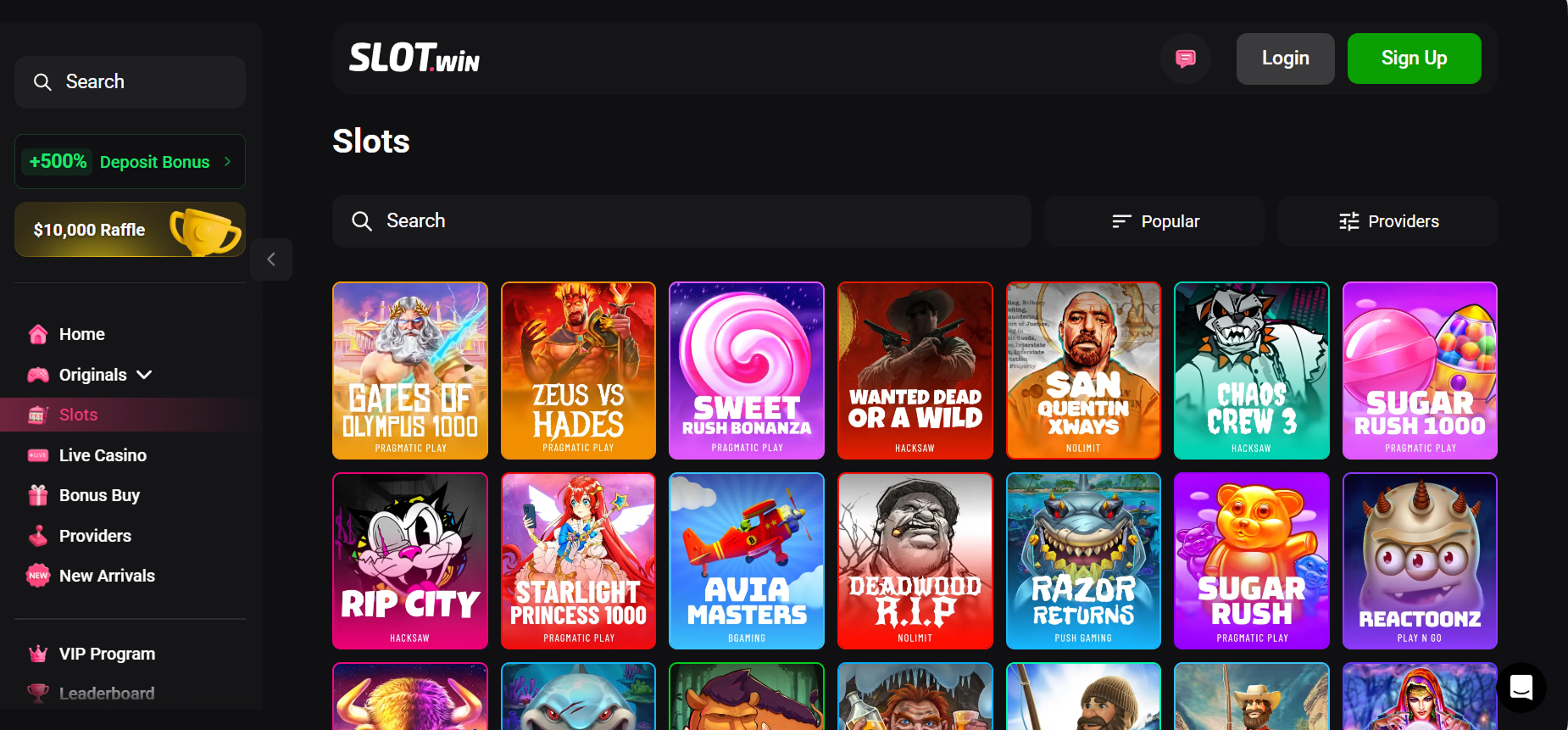Open the +500% Deposit Bonus banner

pos(130,161)
